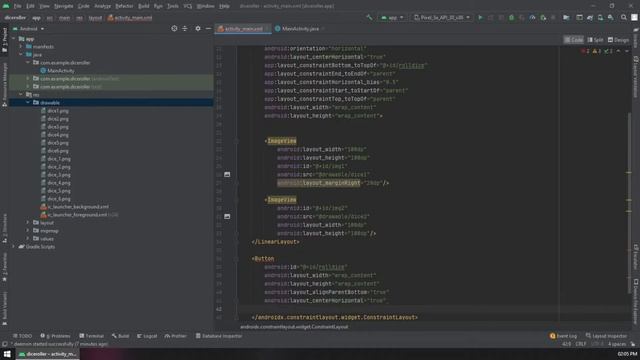The image size is (640, 360).
Task: Open the Problems tool window
Action: click(56, 336)
